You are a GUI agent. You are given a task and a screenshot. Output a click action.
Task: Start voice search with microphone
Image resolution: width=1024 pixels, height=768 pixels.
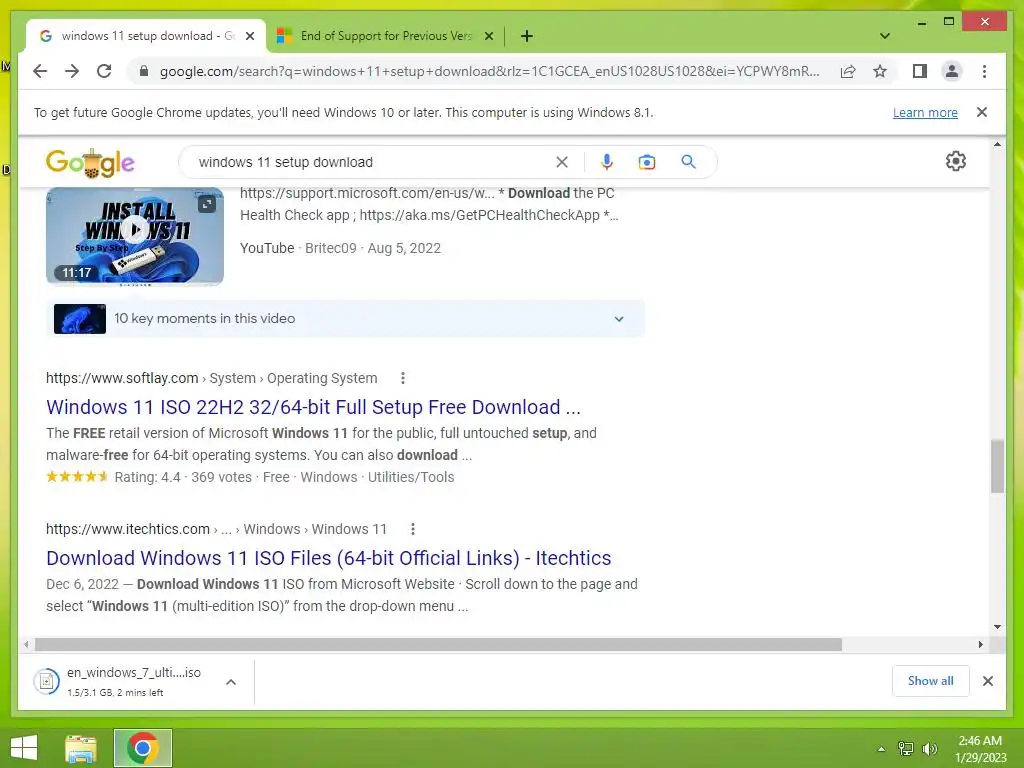(607, 162)
